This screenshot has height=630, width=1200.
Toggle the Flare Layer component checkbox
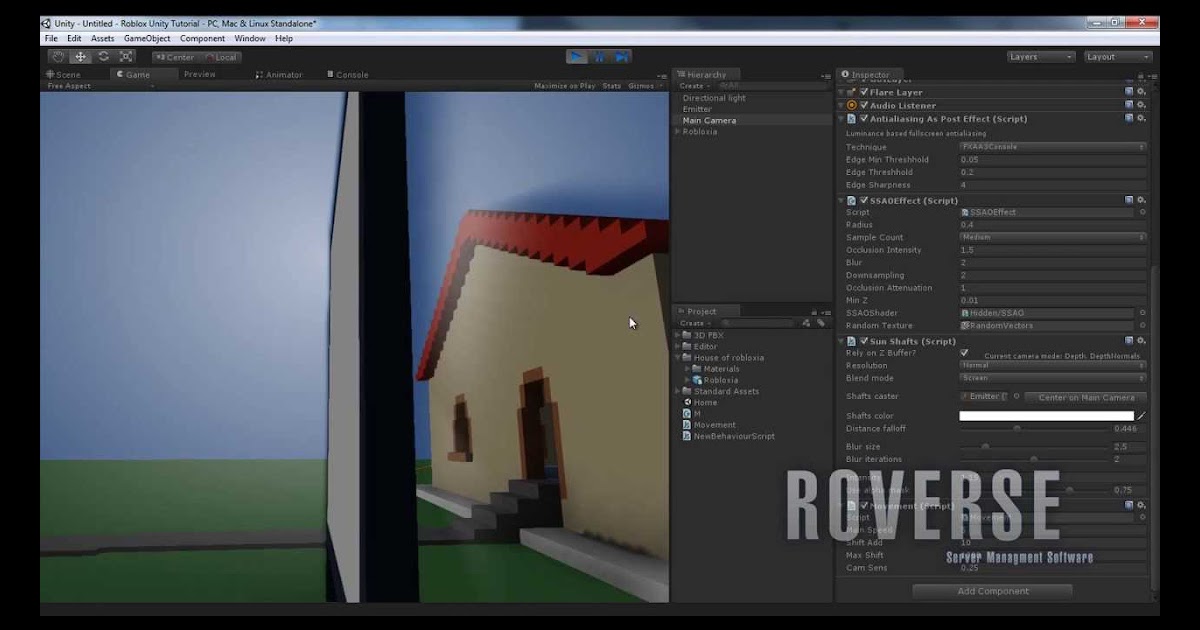click(864, 92)
